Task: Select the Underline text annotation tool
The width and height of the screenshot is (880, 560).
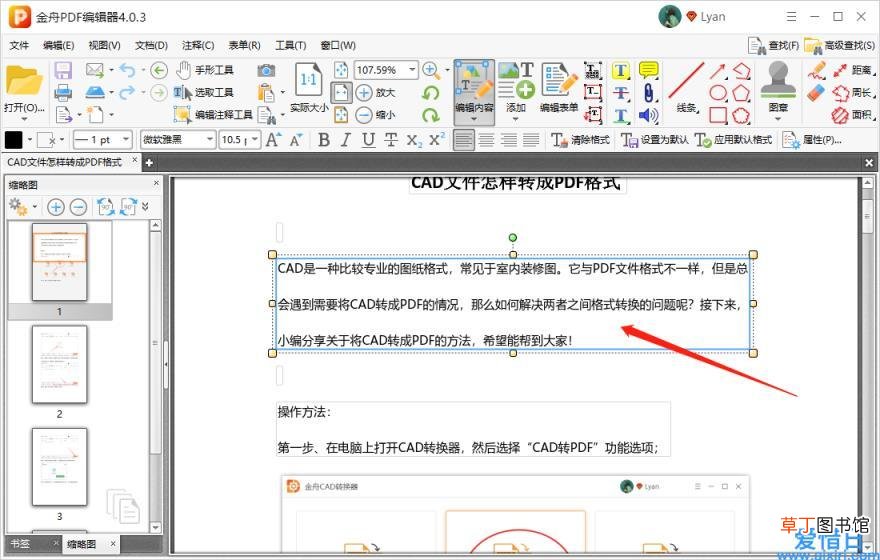Action: [x=620, y=115]
